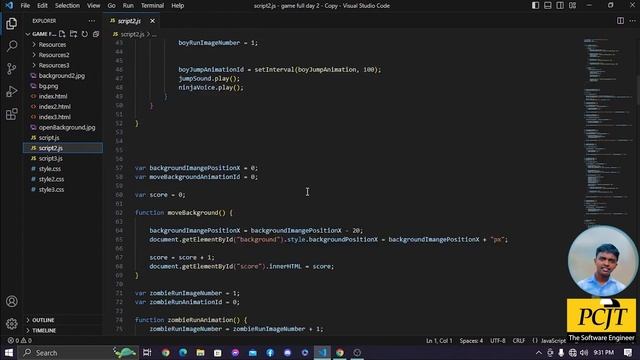Open background2.jpg in Explorer
The image size is (640, 360).
tap(62, 76)
